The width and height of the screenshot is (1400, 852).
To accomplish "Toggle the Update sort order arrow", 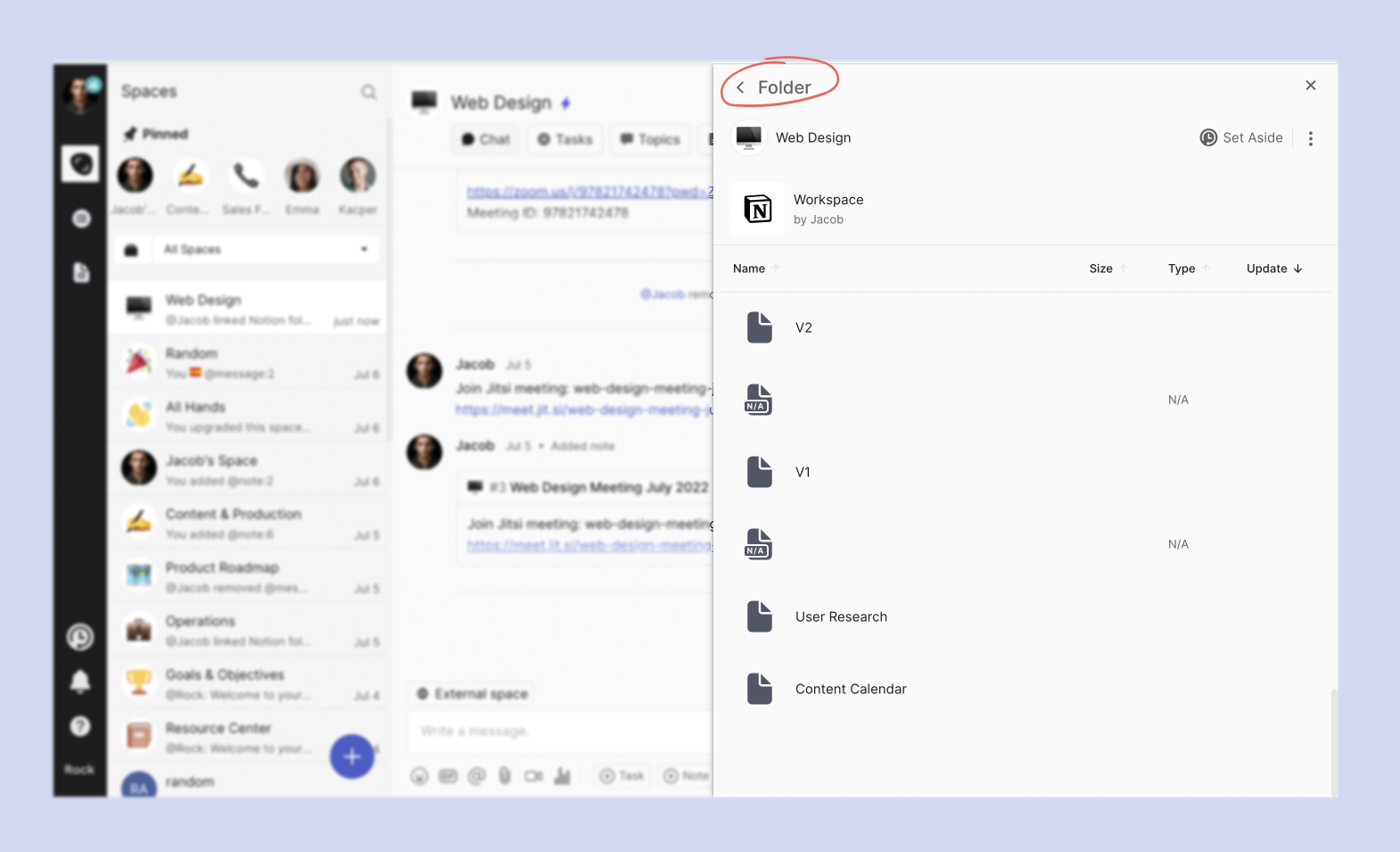I will (x=1297, y=269).
